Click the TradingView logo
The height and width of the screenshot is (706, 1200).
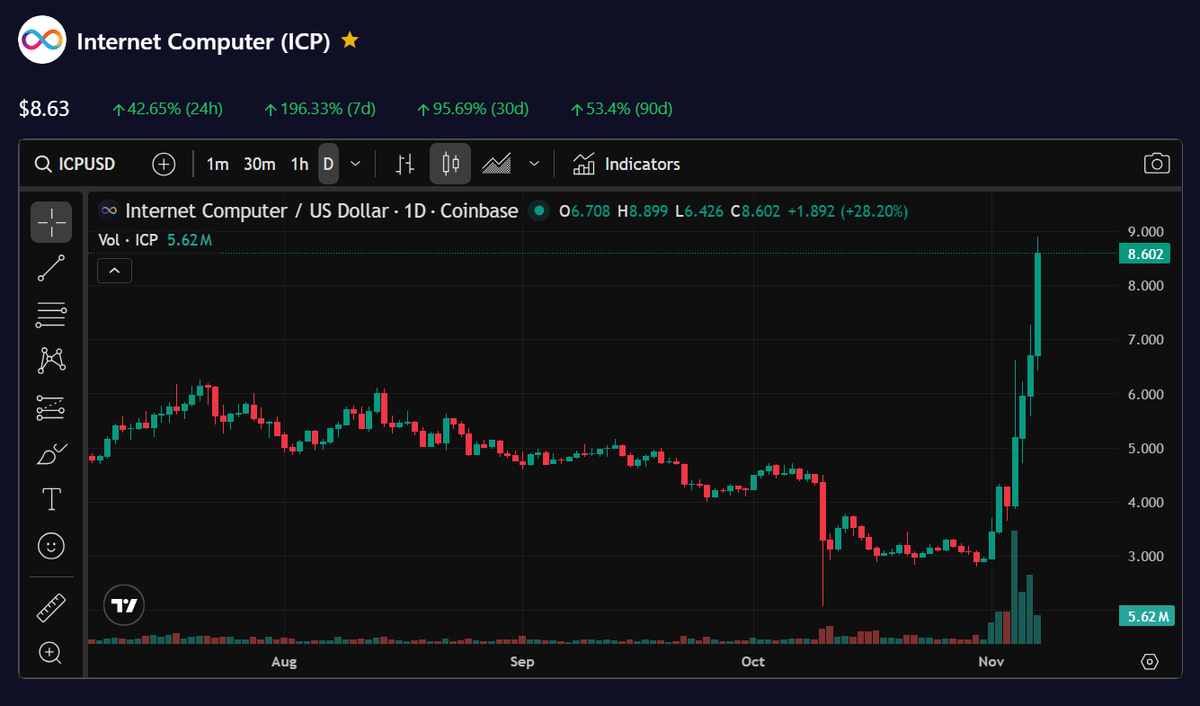(125, 605)
